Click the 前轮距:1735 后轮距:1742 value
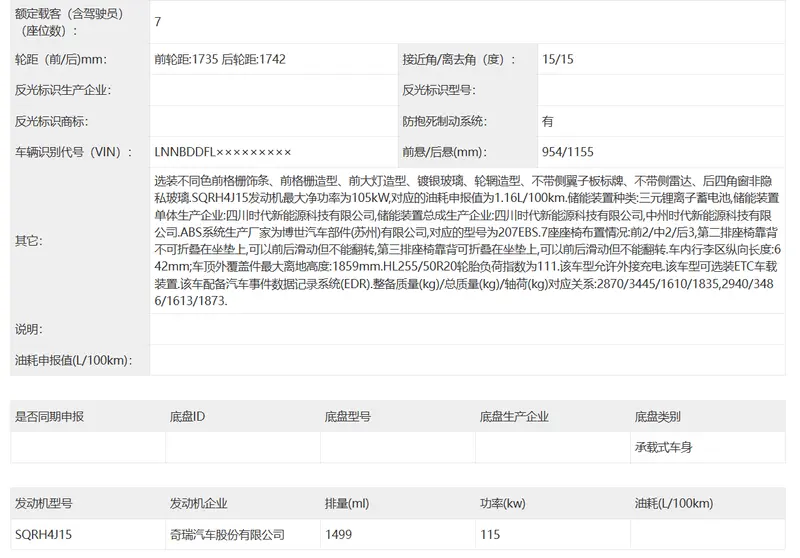The image size is (800, 558). (x=221, y=59)
